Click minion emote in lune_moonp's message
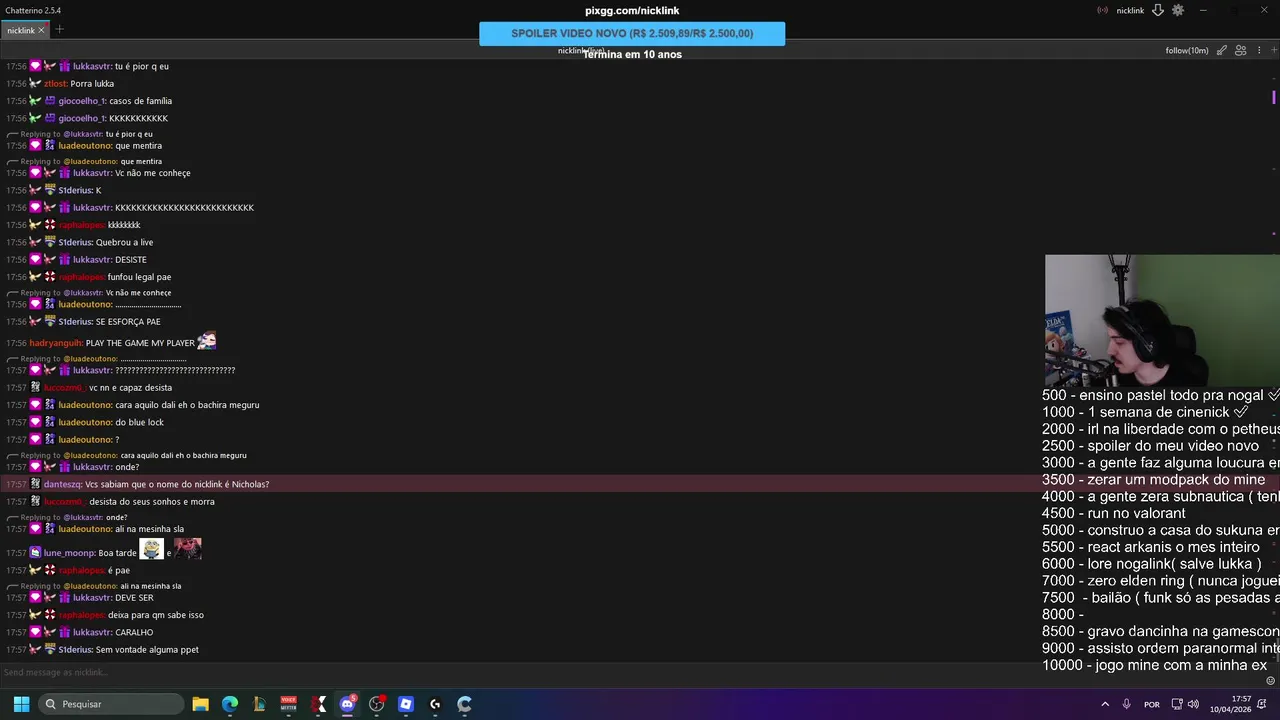 (x=151, y=549)
